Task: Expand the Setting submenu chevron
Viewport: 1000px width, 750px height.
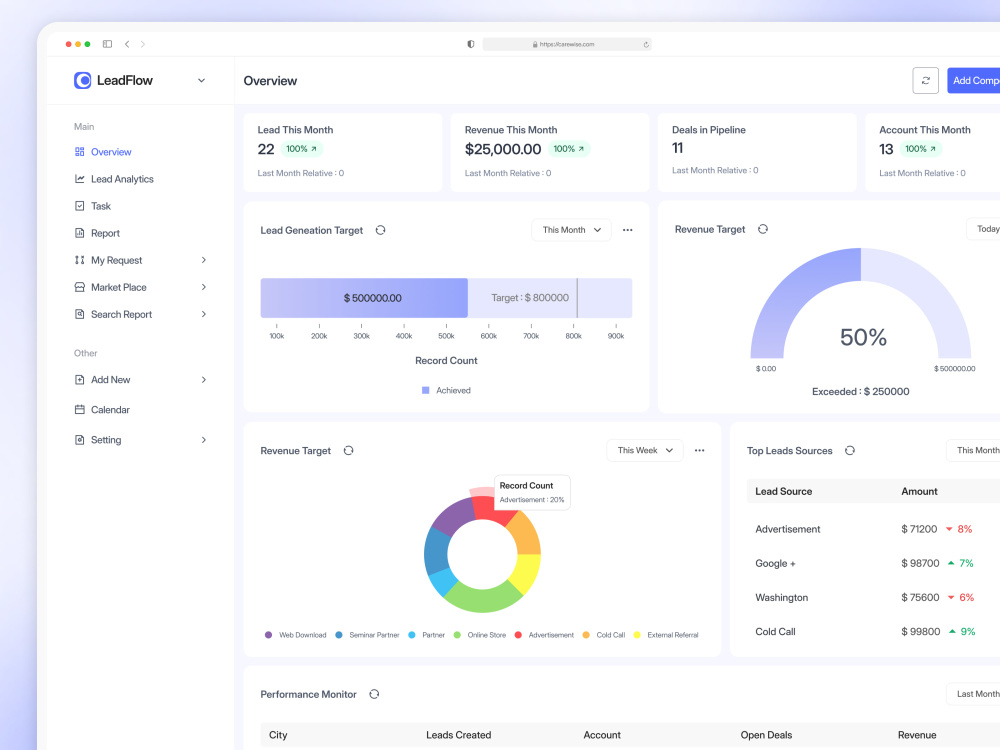Action: point(203,439)
